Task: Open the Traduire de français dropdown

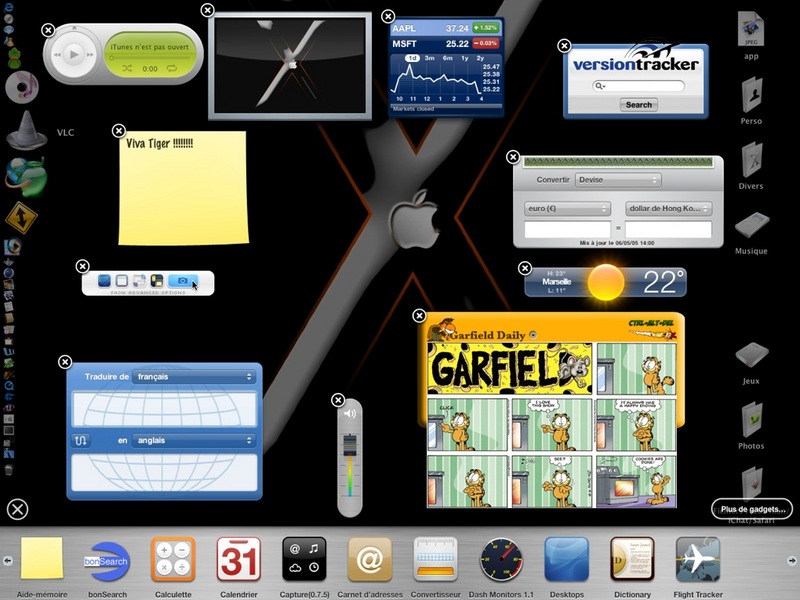Action: point(193,377)
